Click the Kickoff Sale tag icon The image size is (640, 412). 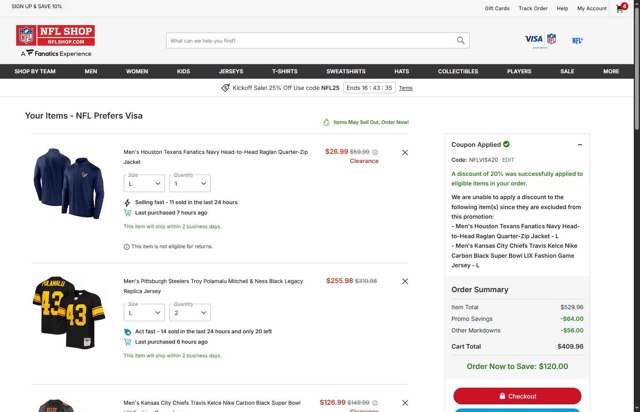[x=225, y=88]
